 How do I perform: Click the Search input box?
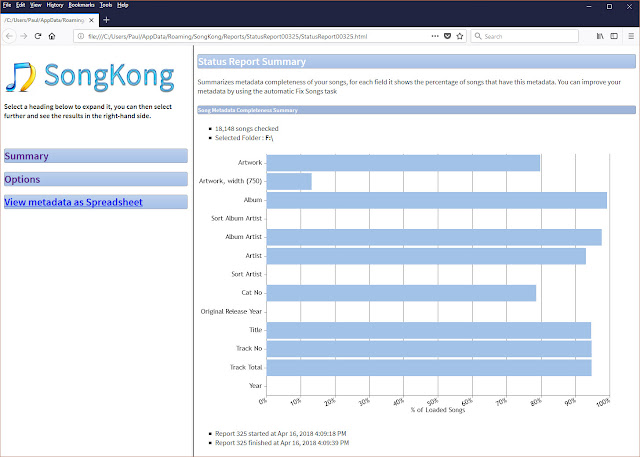(524, 36)
